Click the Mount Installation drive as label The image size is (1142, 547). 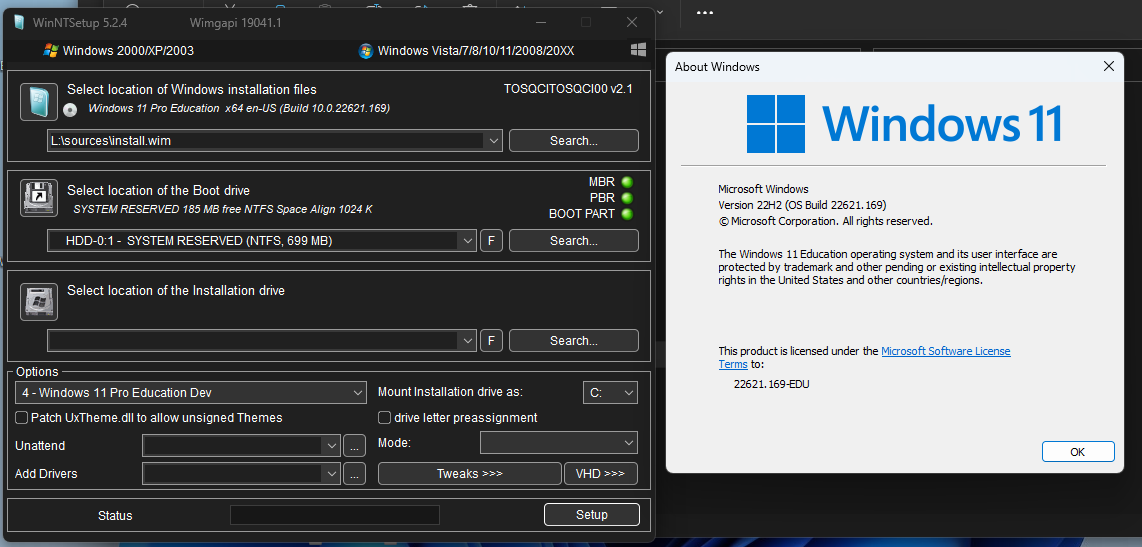point(450,392)
